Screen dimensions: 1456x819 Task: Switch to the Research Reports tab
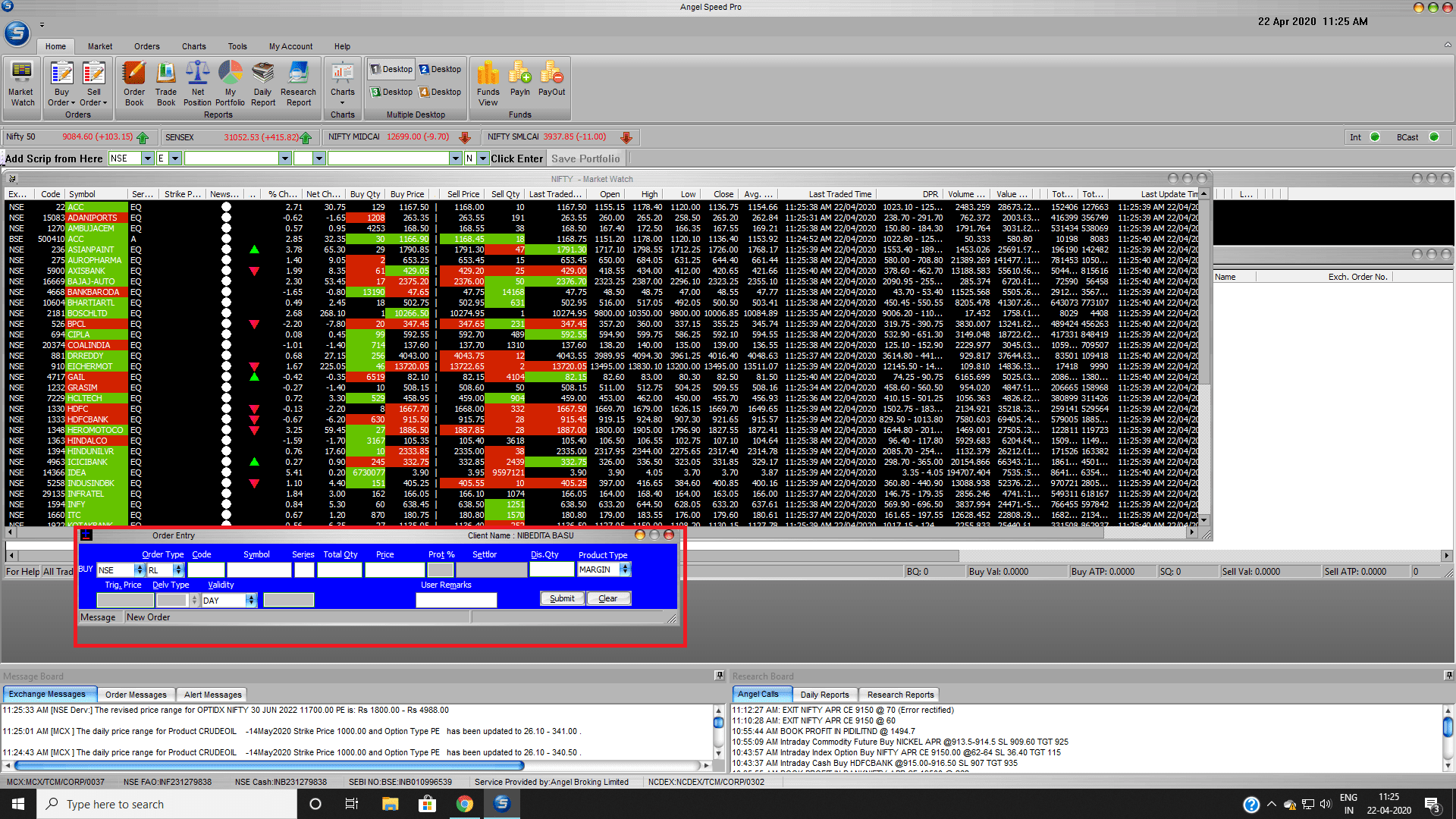900,695
